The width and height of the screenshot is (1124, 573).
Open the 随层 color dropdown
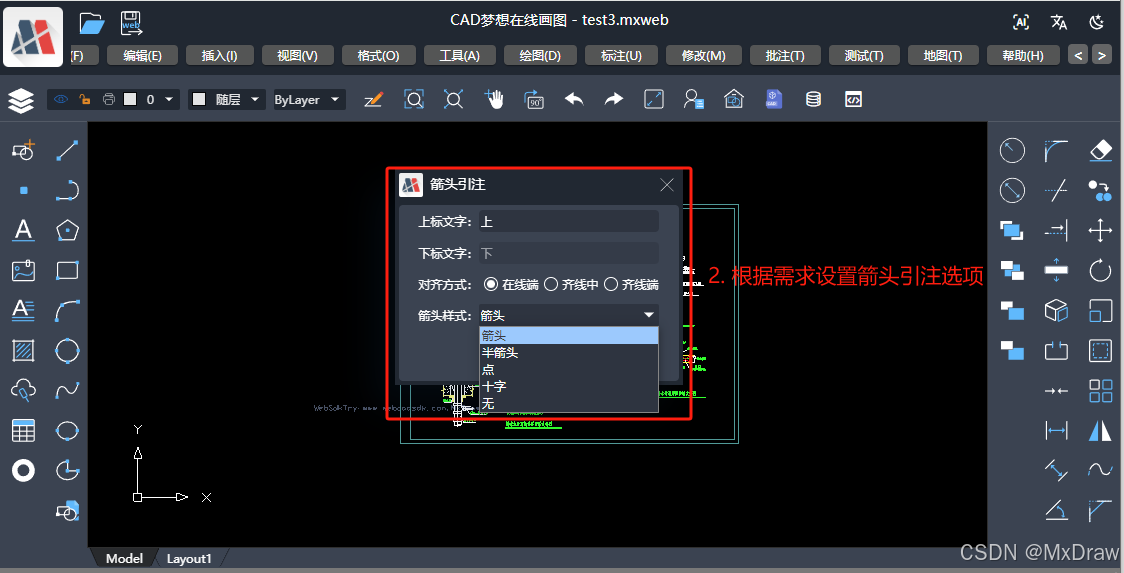pos(227,99)
